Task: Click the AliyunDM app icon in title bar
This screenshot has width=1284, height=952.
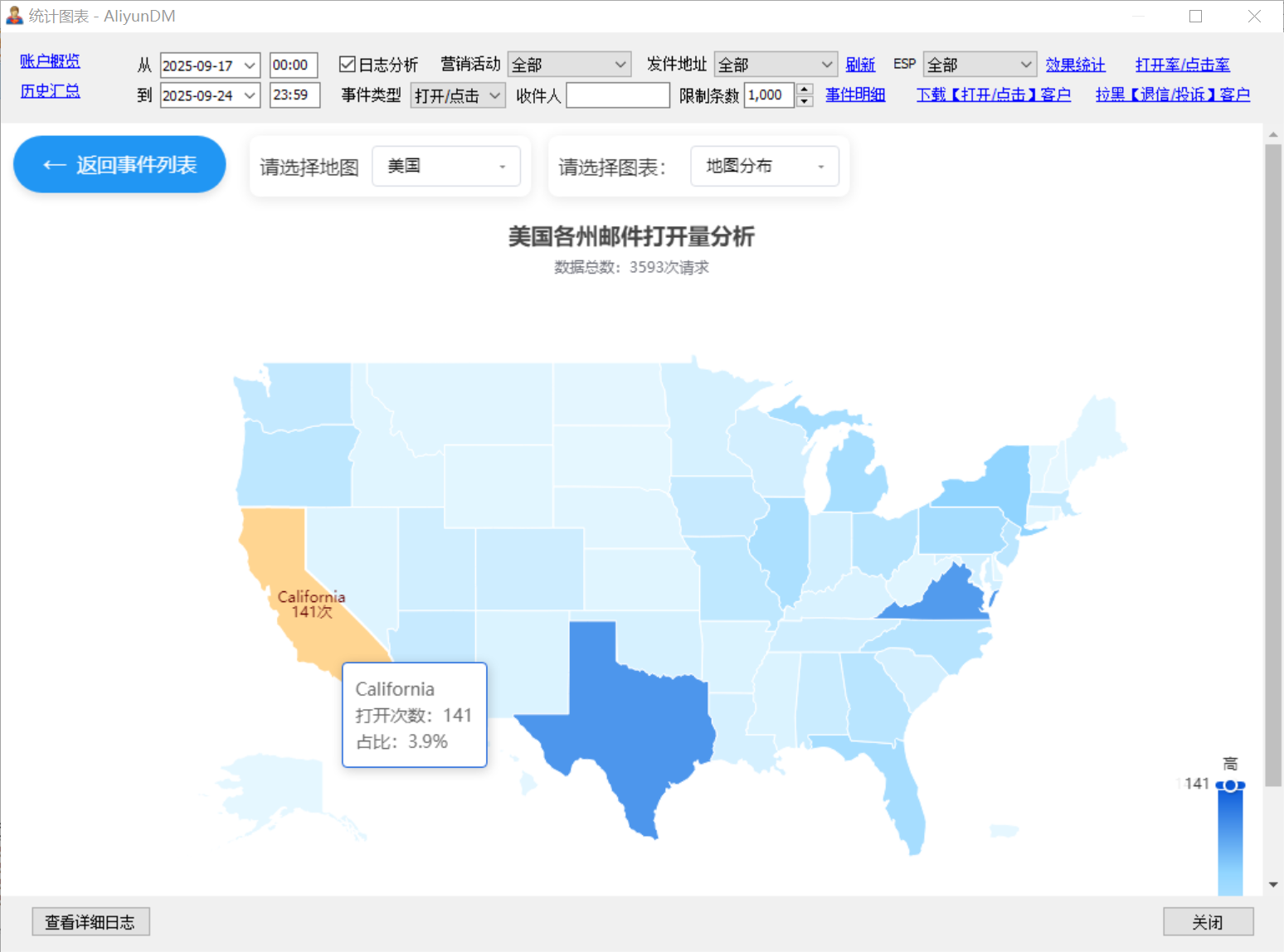Action: coord(14,16)
